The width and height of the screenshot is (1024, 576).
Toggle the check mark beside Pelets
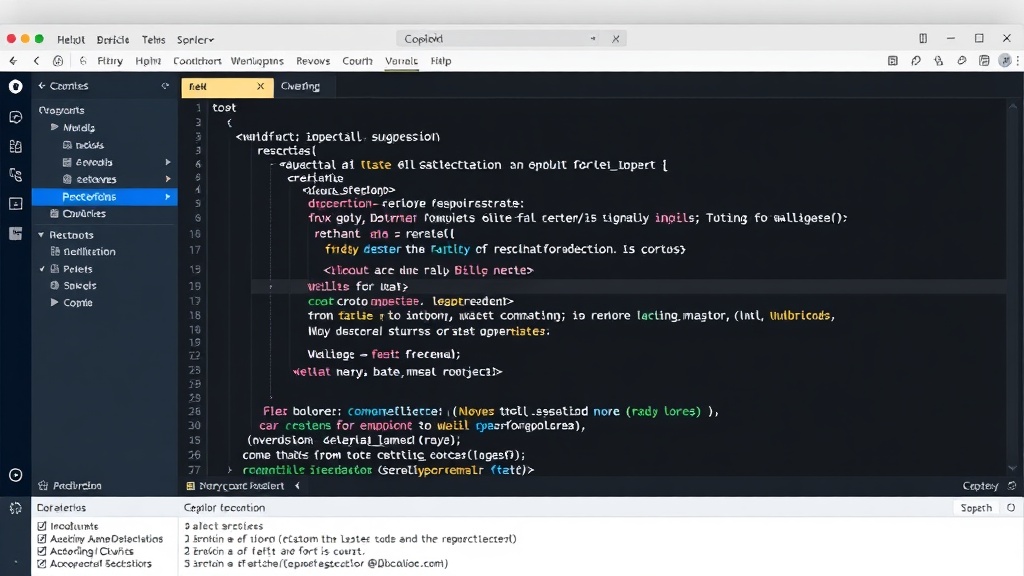click(42, 268)
